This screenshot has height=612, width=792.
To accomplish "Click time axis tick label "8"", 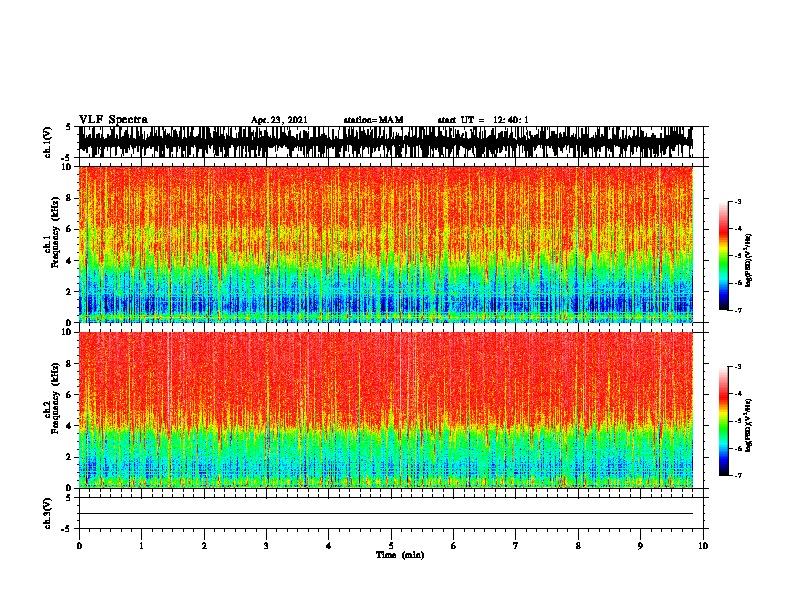I will click(578, 545).
